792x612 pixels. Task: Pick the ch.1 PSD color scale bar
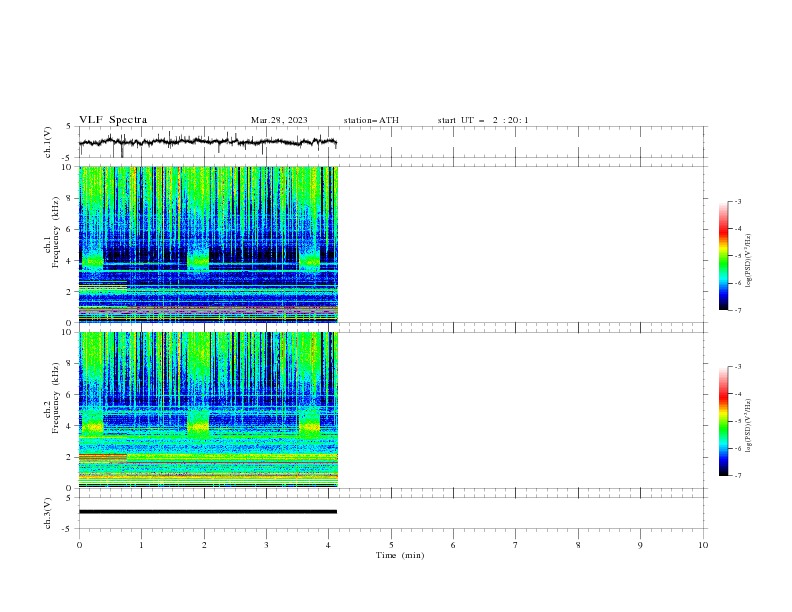(x=723, y=256)
